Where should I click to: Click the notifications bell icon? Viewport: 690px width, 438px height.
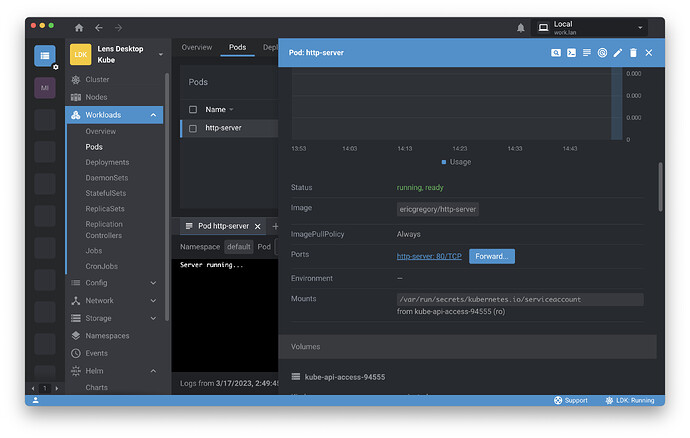(x=521, y=28)
